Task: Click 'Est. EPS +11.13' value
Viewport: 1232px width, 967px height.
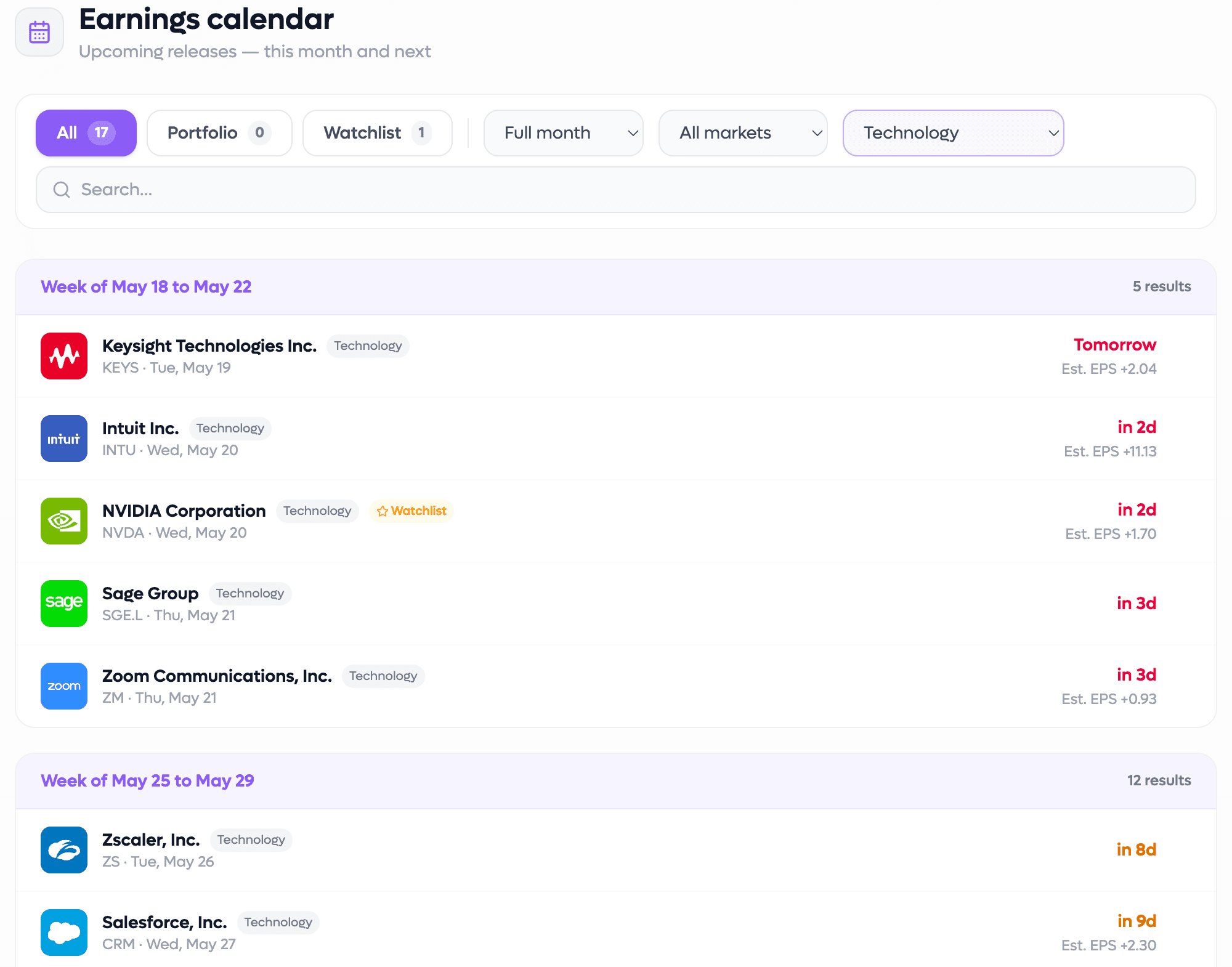Action: [x=1110, y=451]
